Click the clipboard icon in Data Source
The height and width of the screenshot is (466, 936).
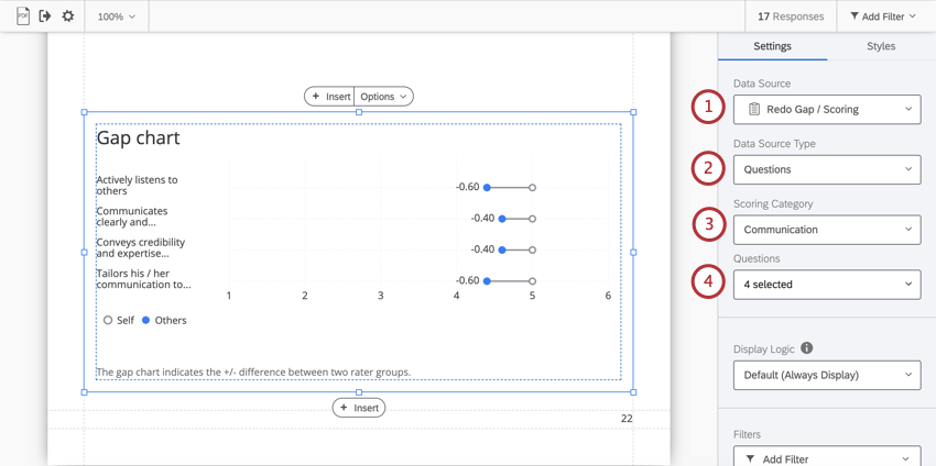pyautogui.click(x=754, y=109)
